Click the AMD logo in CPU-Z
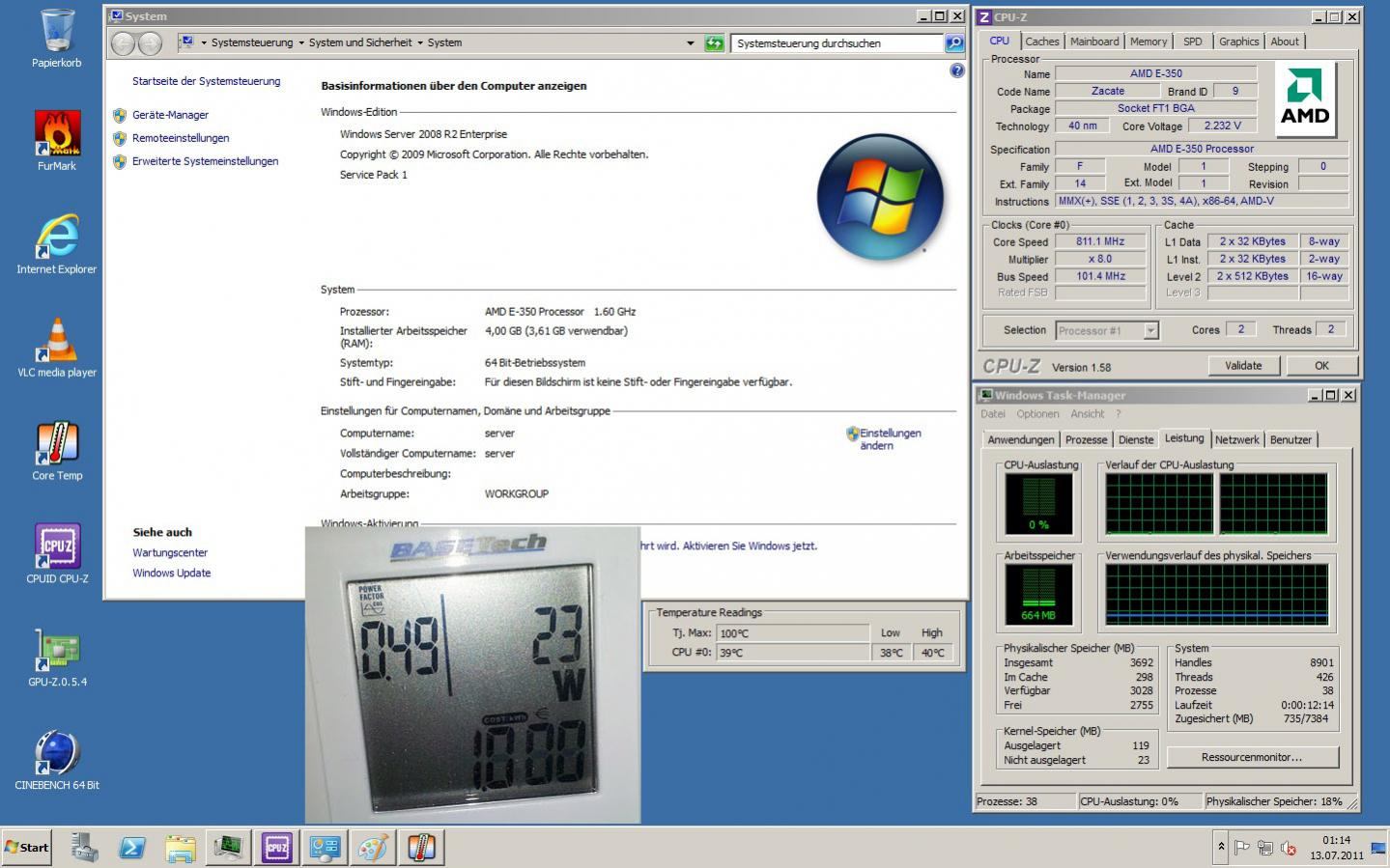 1305,99
